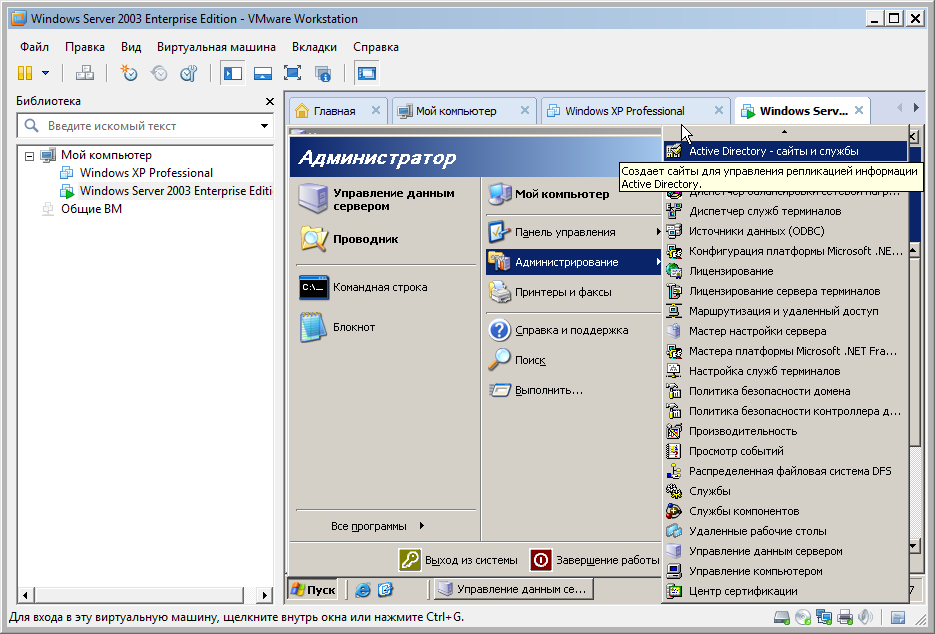935x634 pixels.
Task: Enter full screen mode icon
Action: (x=293, y=73)
